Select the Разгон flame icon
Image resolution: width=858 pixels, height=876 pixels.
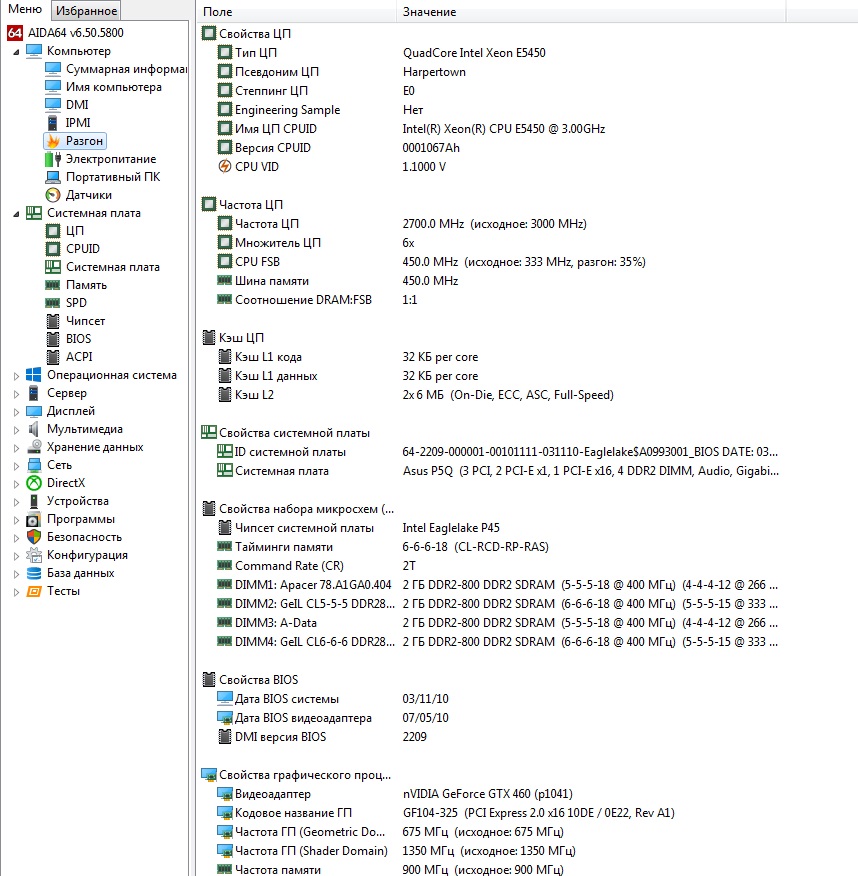[x=53, y=141]
